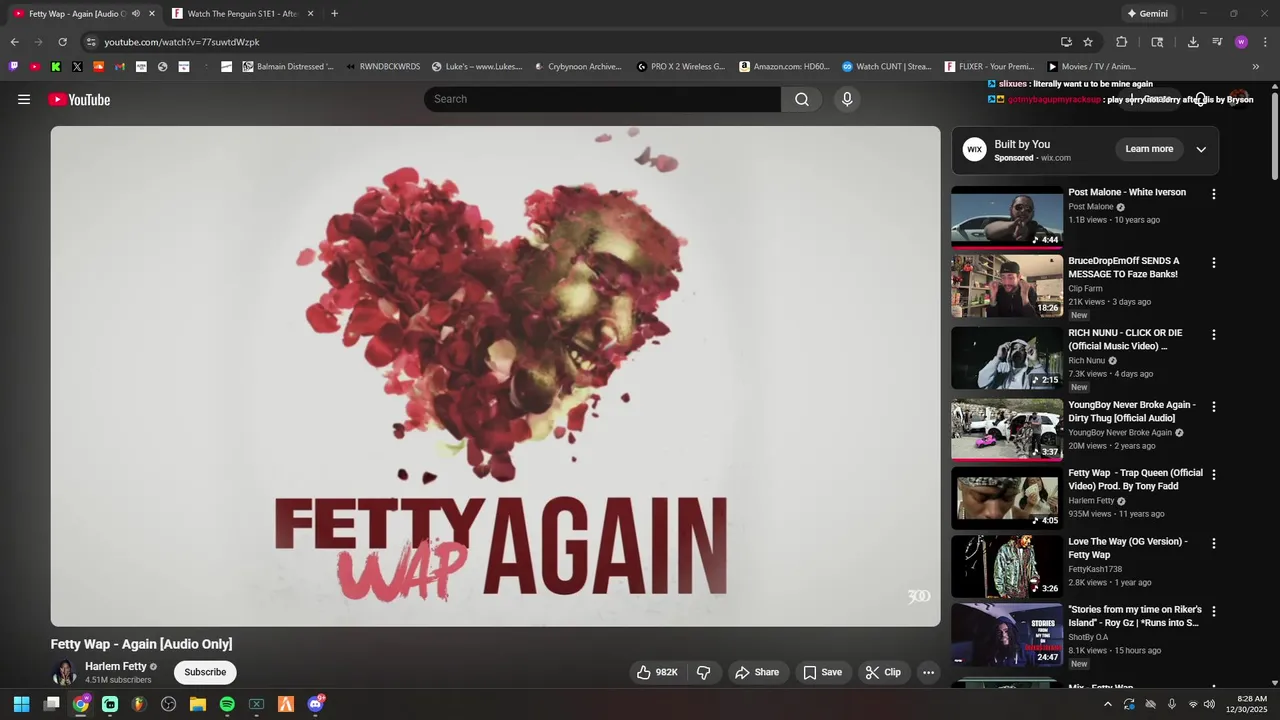
Task: Switch to Watch The Penguin S1E1 tab
Action: [240, 14]
